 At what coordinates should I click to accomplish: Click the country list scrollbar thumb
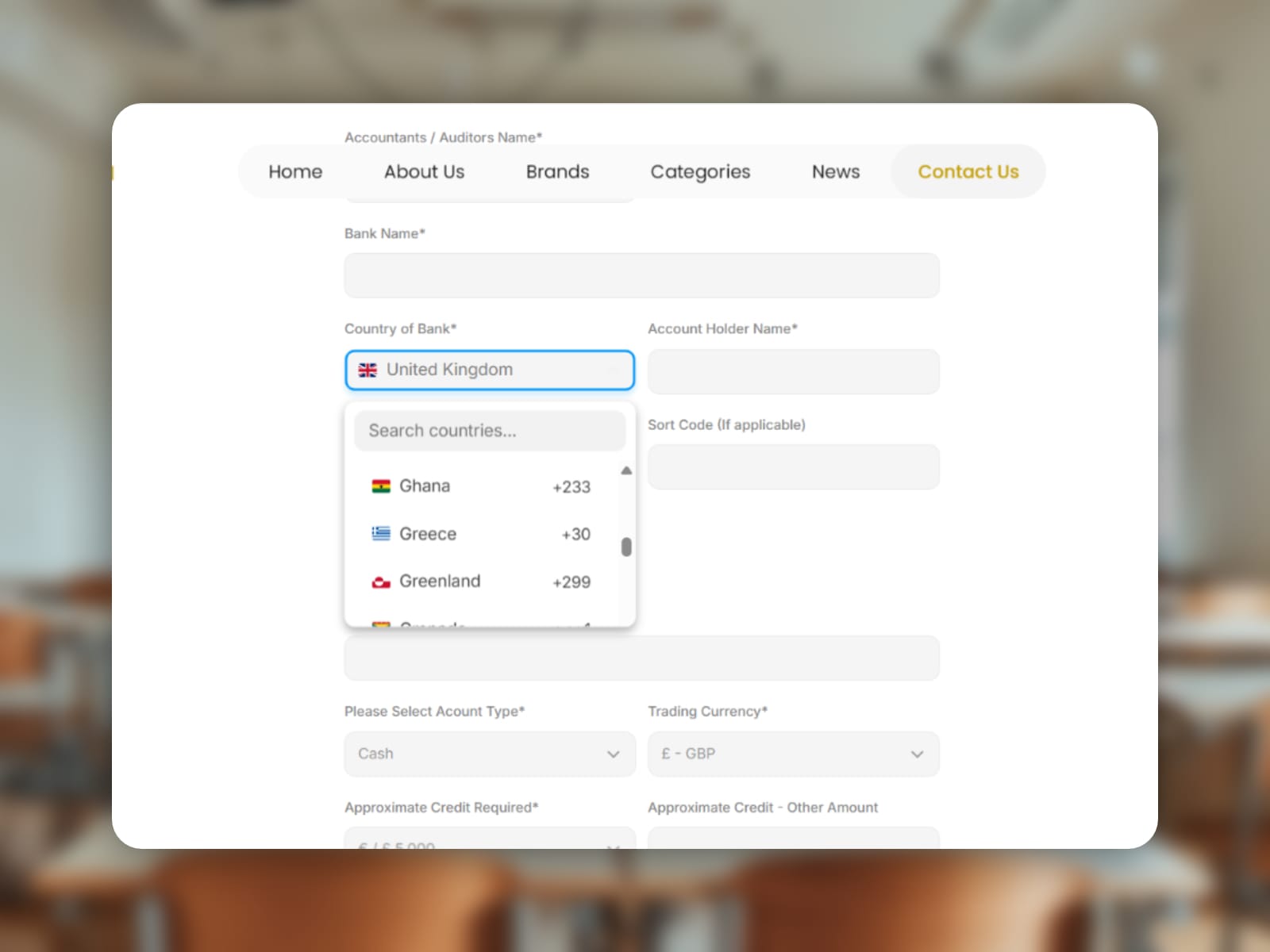(626, 547)
